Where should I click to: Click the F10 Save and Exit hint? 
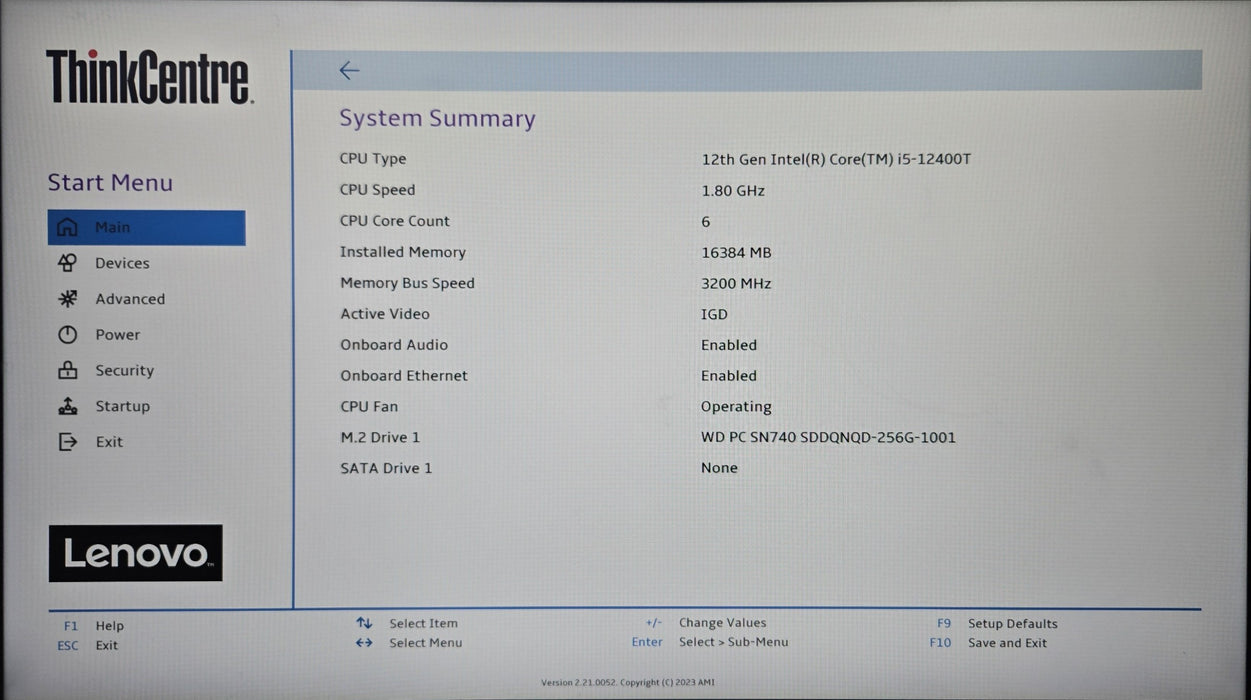pos(988,643)
